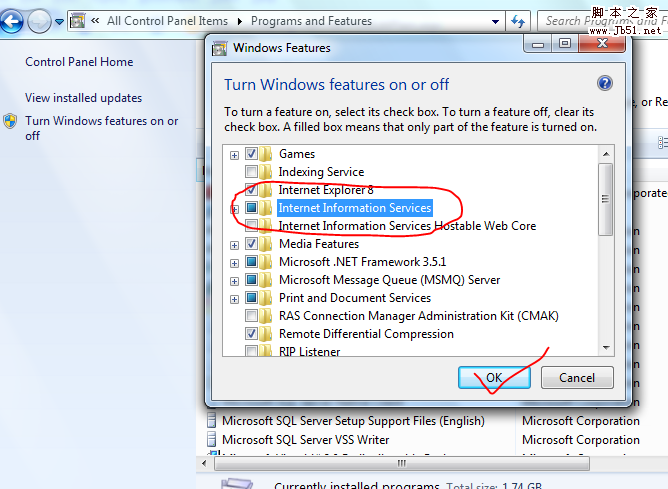Click the view options icon in Programs window

pos(663,142)
